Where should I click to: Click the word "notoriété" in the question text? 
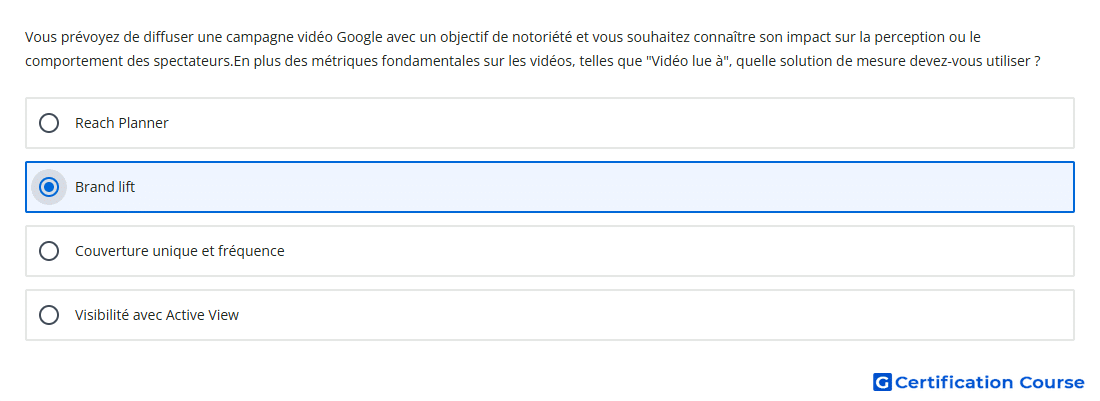tap(544, 36)
